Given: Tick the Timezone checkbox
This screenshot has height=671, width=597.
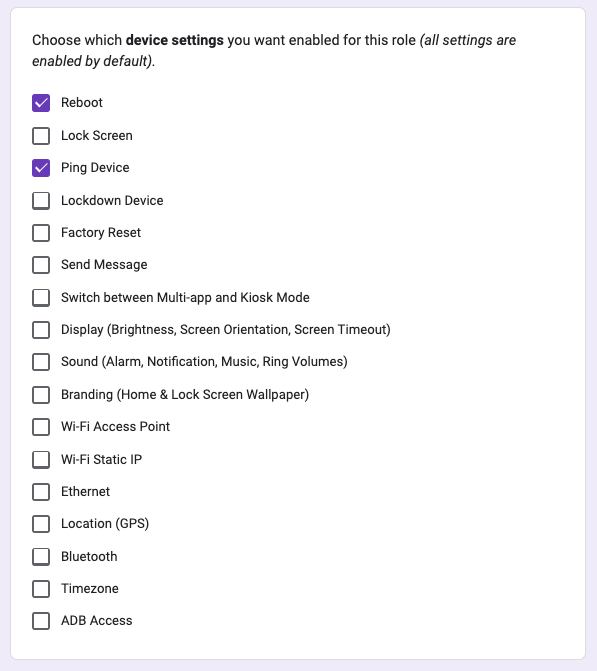Looking at the screenshot, I should 41,589.
